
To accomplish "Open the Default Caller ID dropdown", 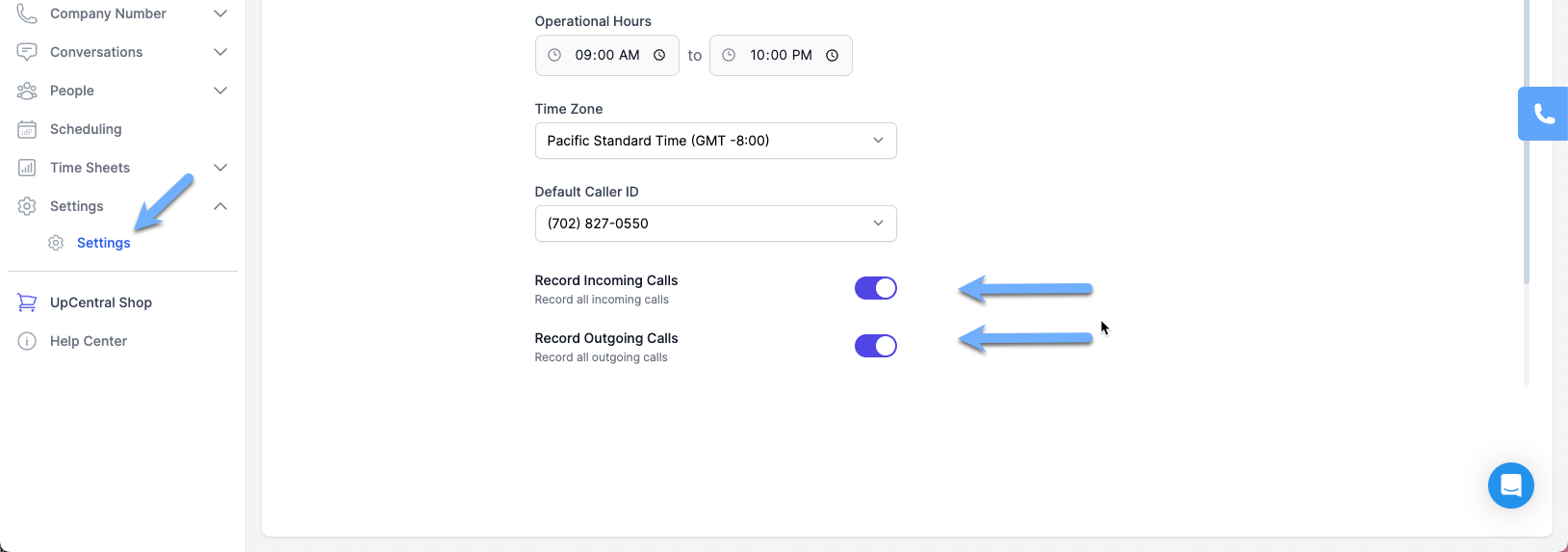I will (715, 223).
